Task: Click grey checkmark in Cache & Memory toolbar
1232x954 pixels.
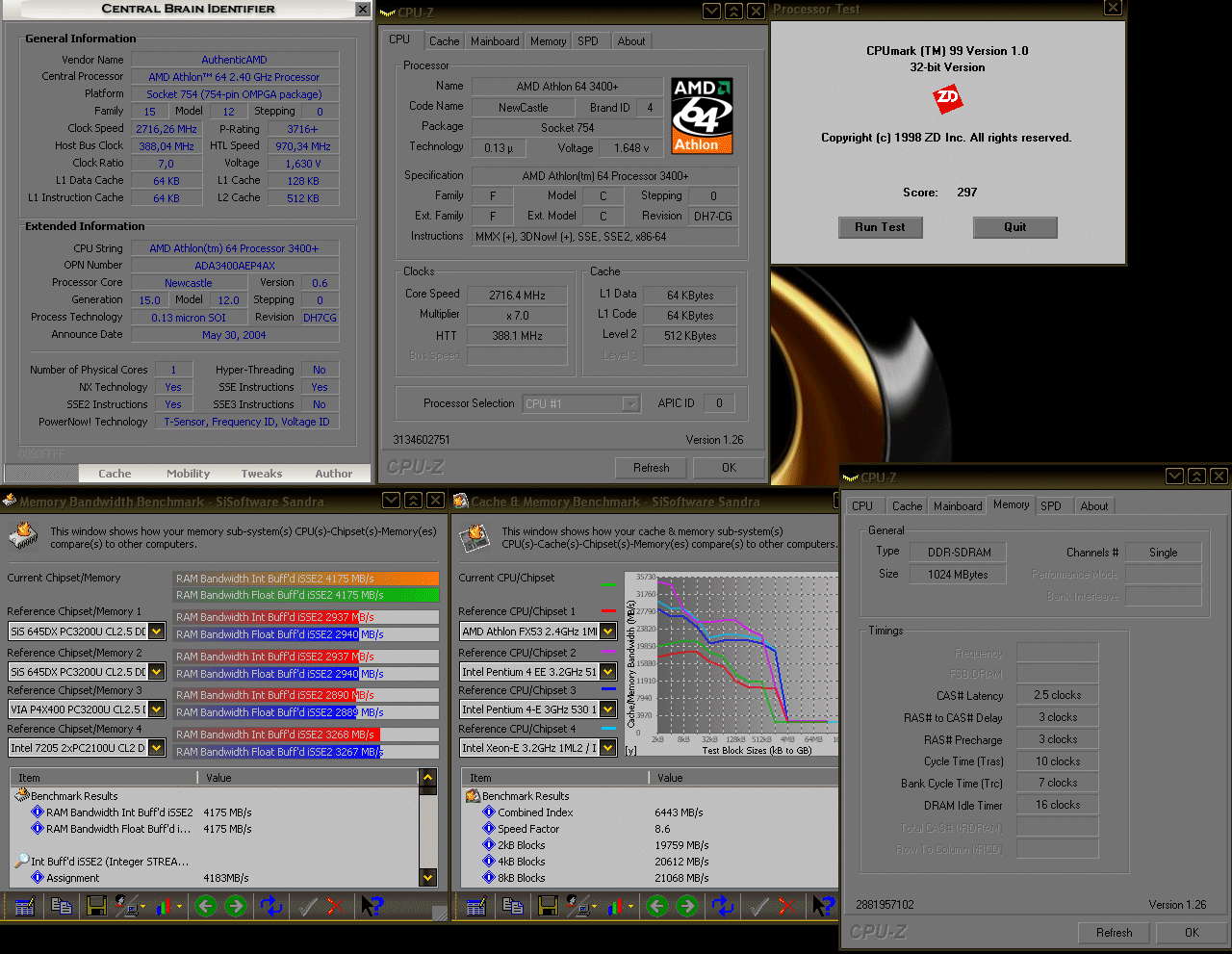Action: 759,906
